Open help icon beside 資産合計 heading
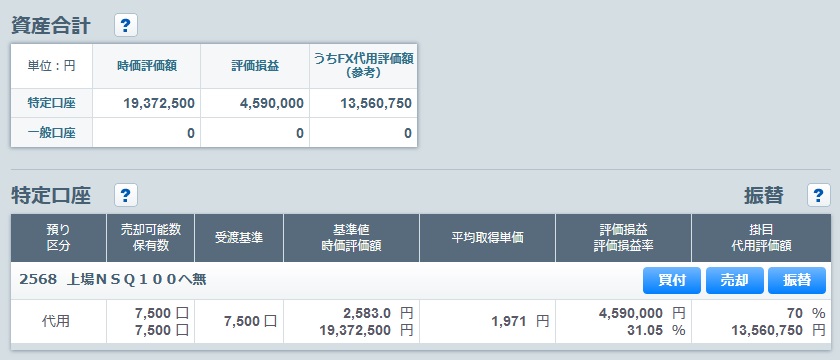 pos(126,25)
